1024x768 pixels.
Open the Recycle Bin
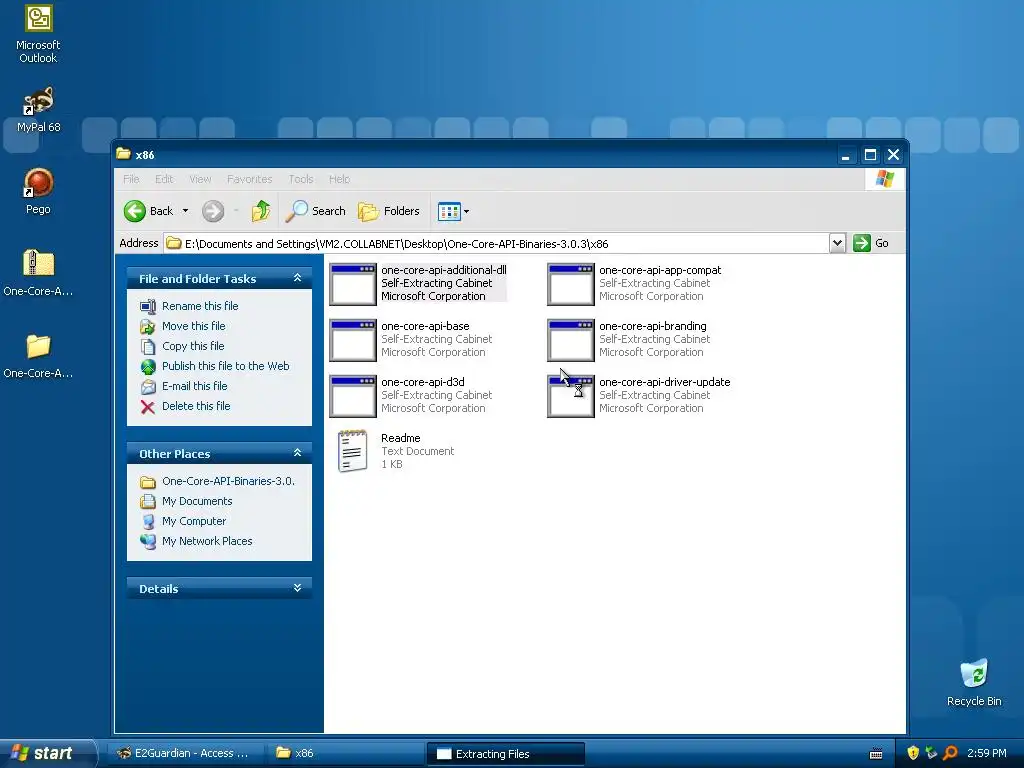coord(974,682)
